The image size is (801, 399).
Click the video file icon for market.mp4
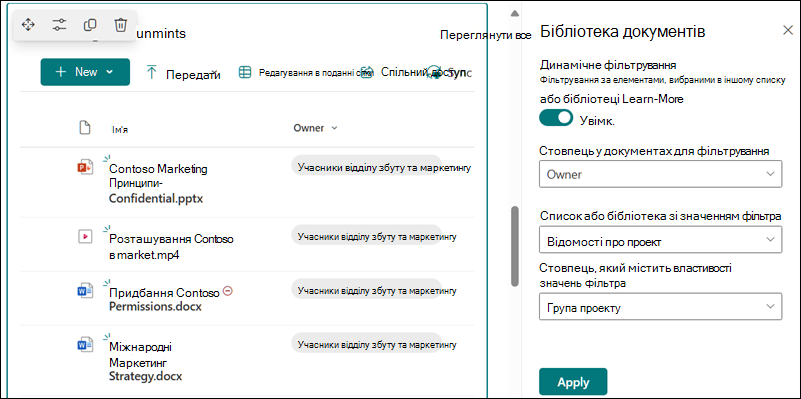[84, 237]
